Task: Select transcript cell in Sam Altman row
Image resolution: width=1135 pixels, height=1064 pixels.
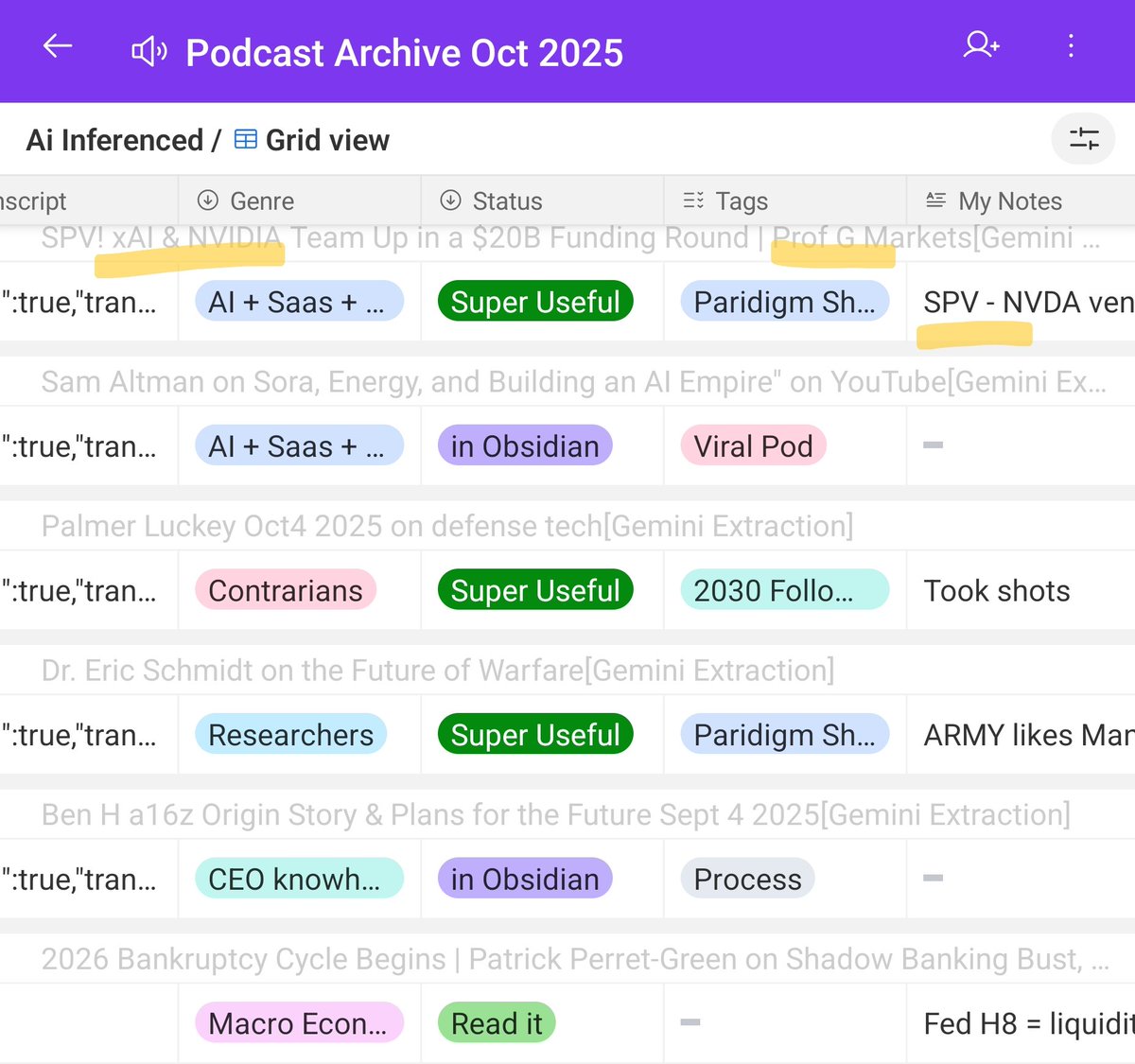Action: point(89,445)
